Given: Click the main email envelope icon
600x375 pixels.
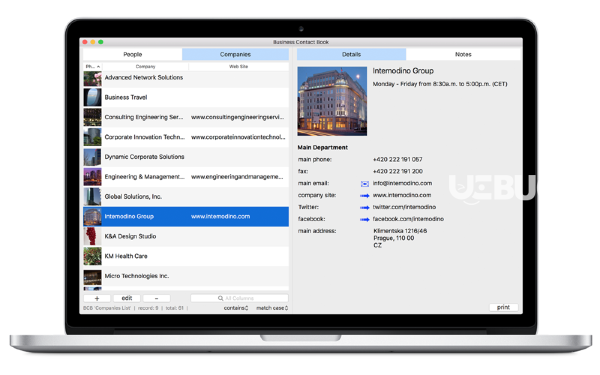Looking at the screenshot, I should pos(365,184).
